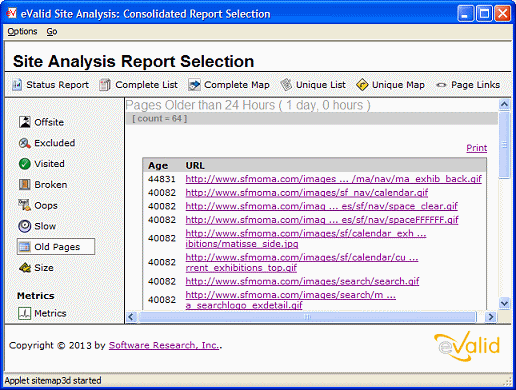Minimize the eValid window
The width and height of the screenshot is (516, 390).
465,14
